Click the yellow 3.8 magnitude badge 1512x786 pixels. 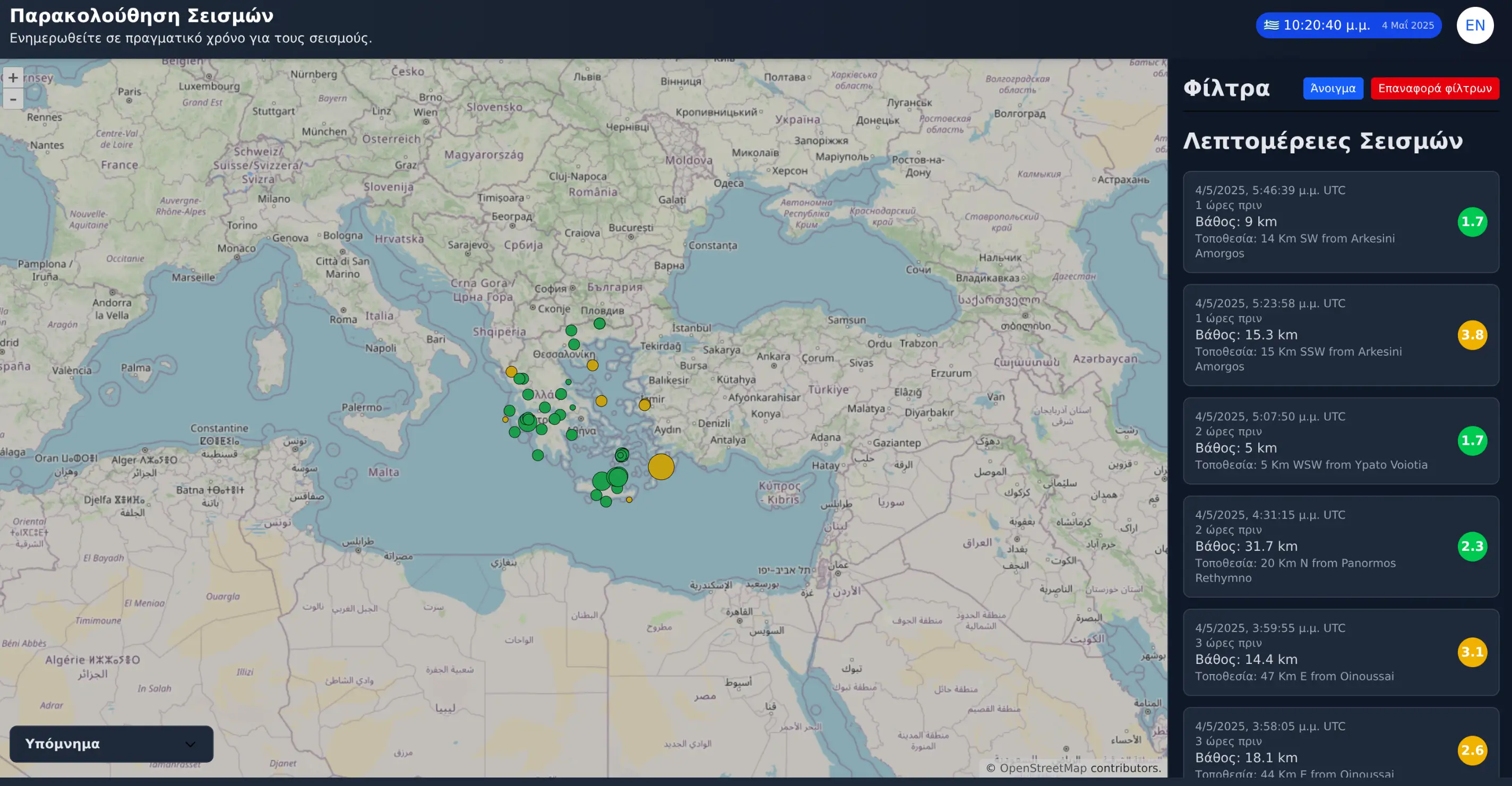(1474, 335)
